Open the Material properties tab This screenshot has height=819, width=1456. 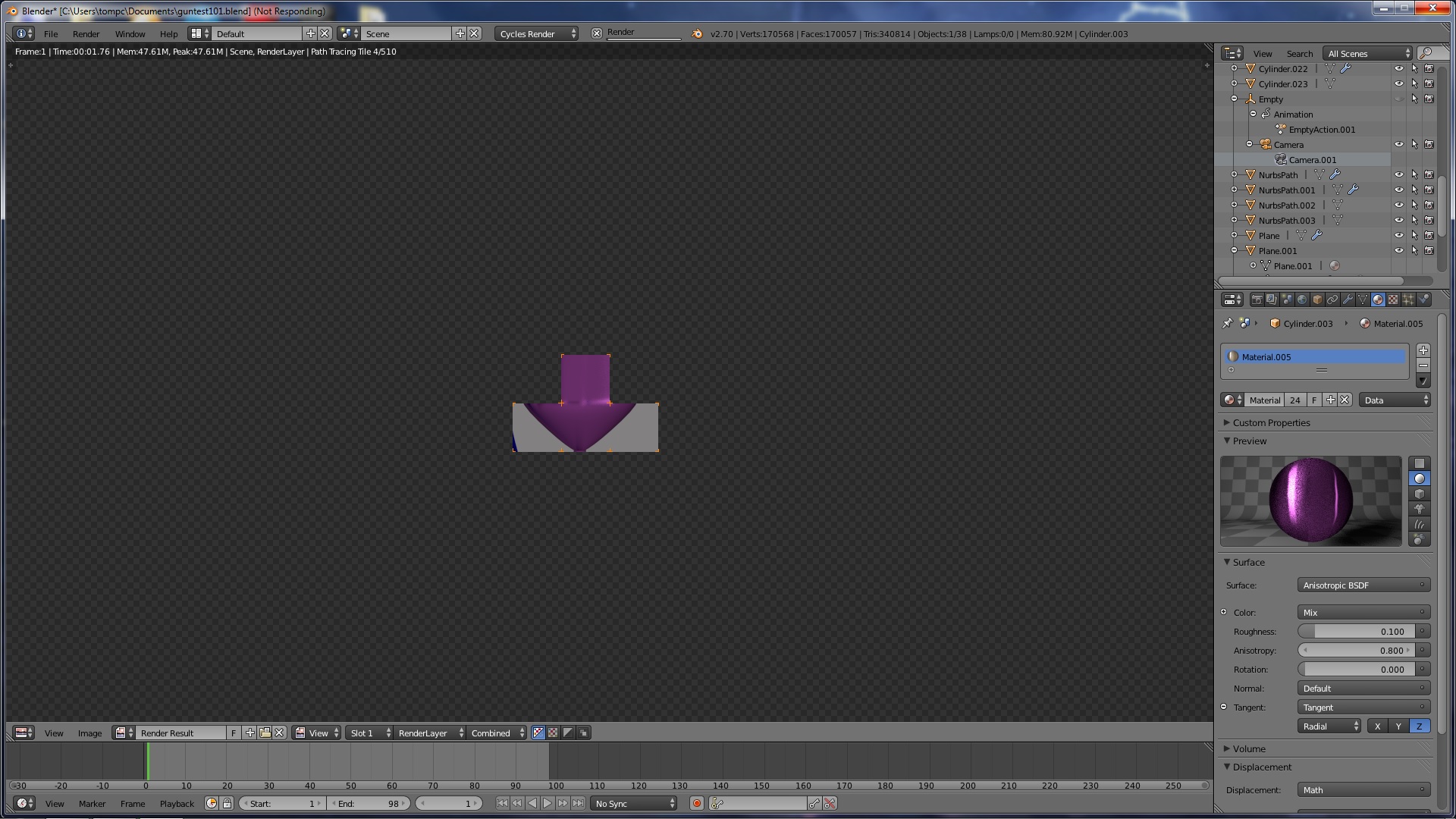(x=1378, y=300)
